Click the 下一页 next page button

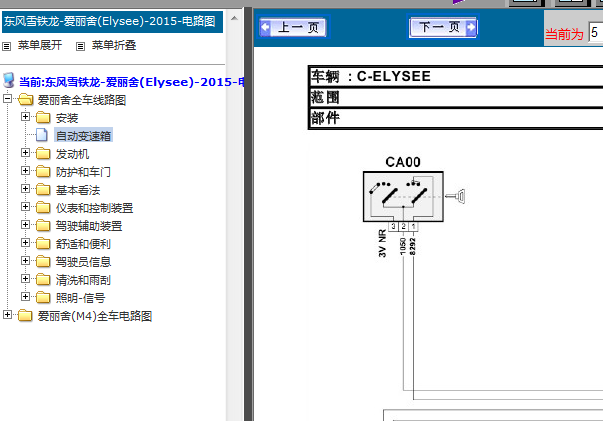tap(443, 27)
